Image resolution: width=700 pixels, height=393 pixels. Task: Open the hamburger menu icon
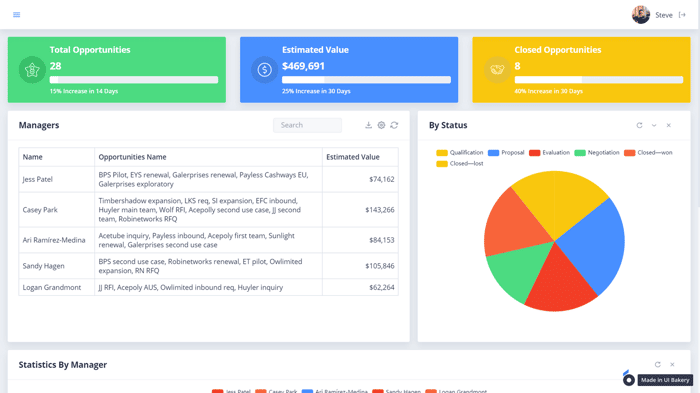[17, 15]
